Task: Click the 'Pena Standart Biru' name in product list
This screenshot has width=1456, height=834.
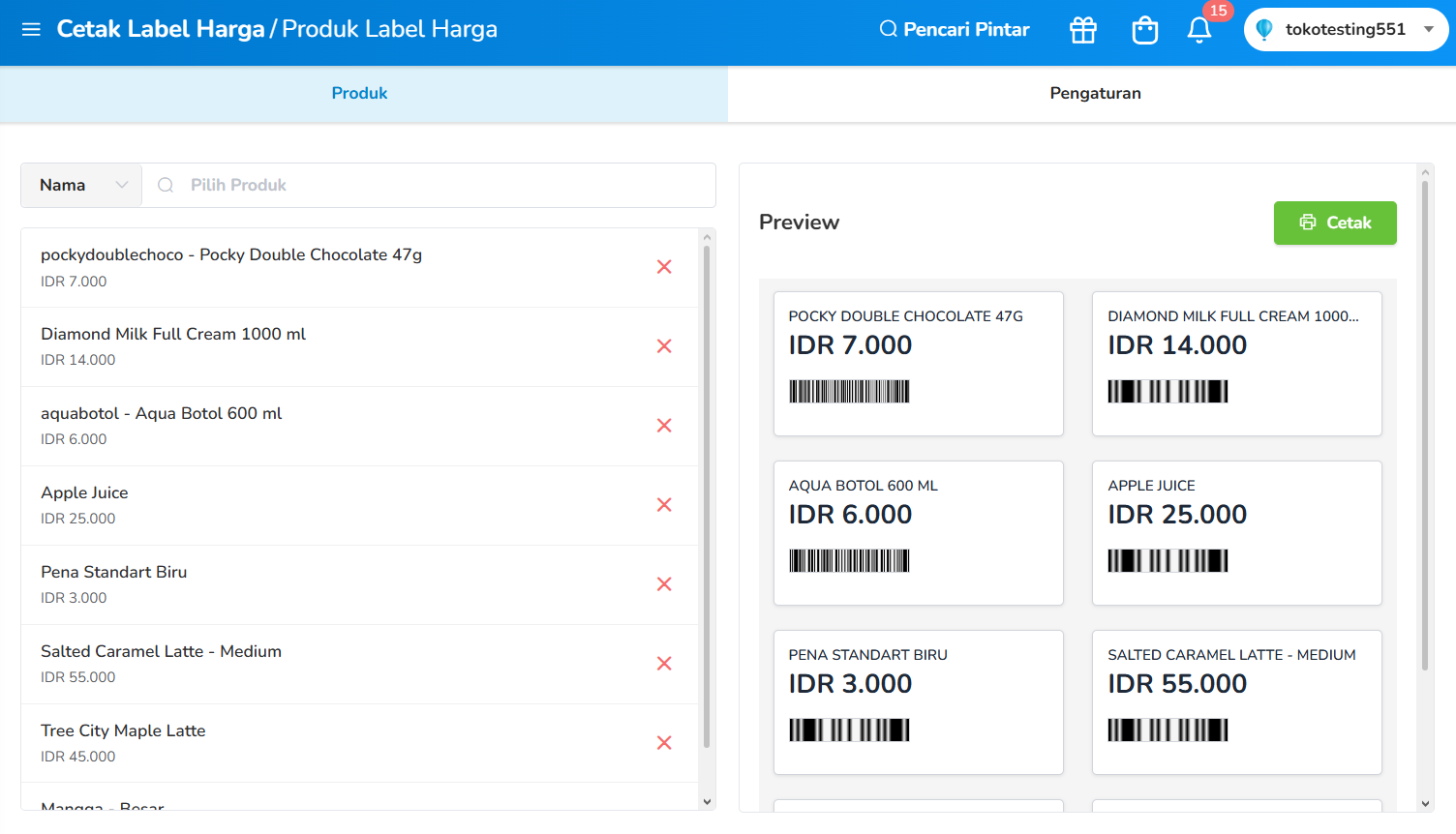Action: (114, 572)
